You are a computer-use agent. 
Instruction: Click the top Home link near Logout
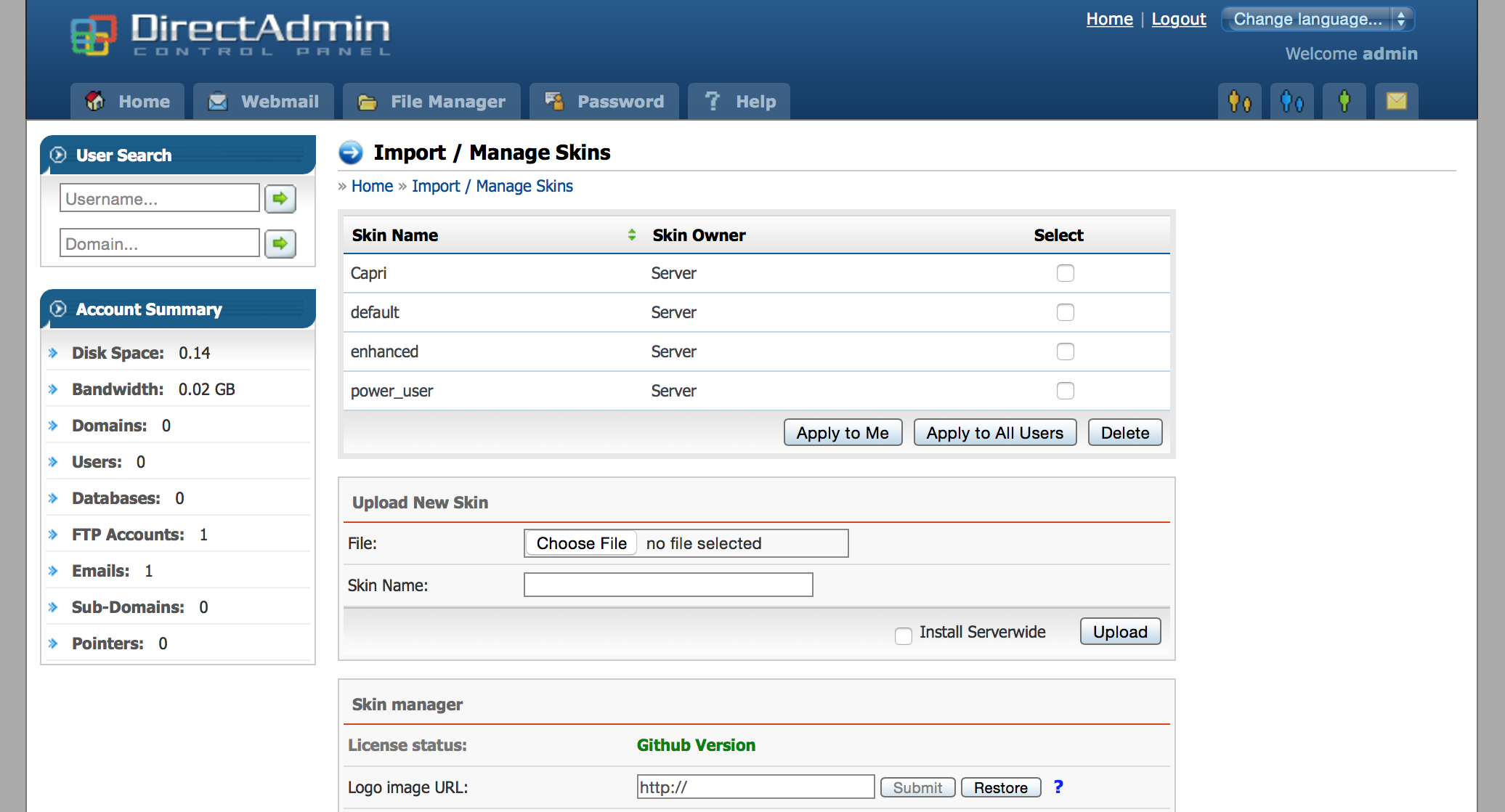tap(1109, 19)
